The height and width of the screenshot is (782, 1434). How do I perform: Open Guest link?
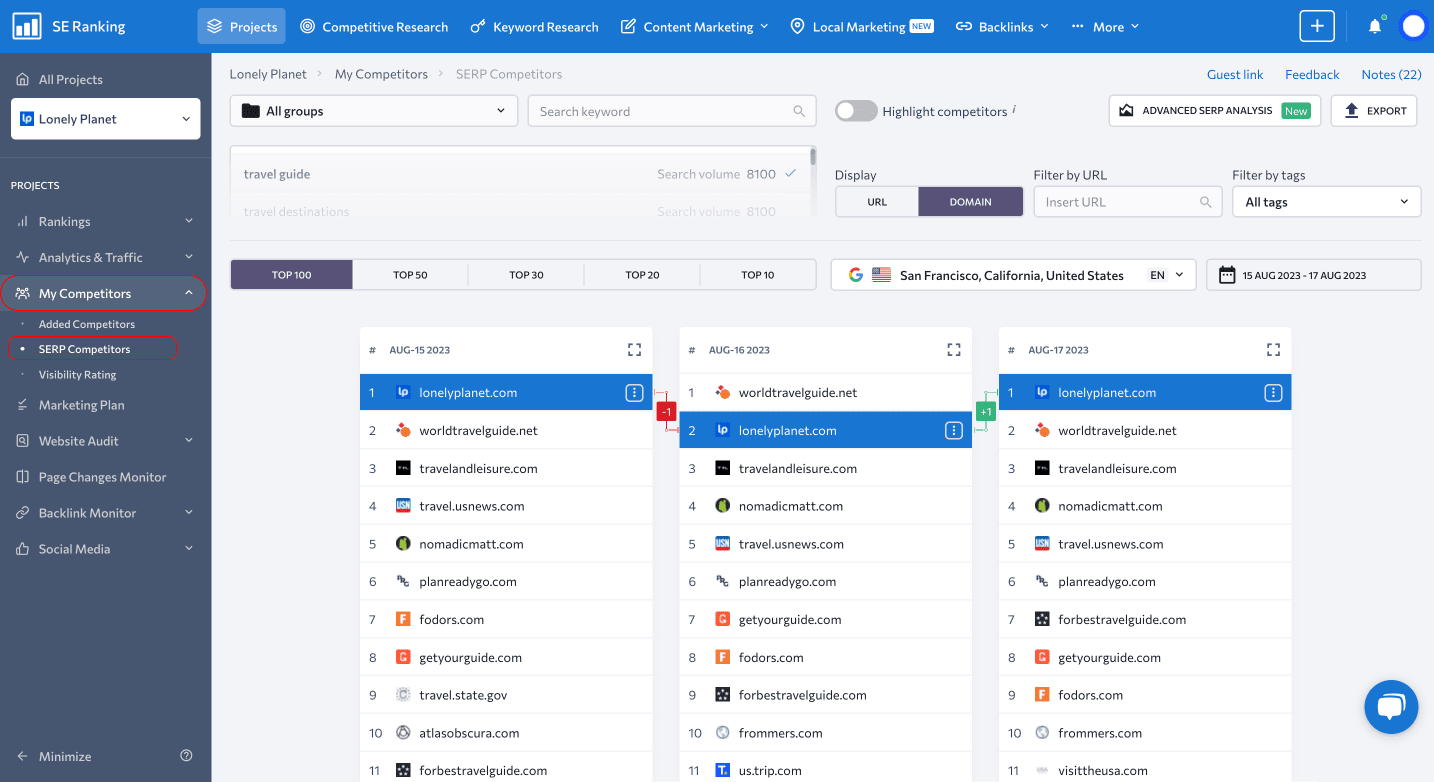coord(1235,74)
